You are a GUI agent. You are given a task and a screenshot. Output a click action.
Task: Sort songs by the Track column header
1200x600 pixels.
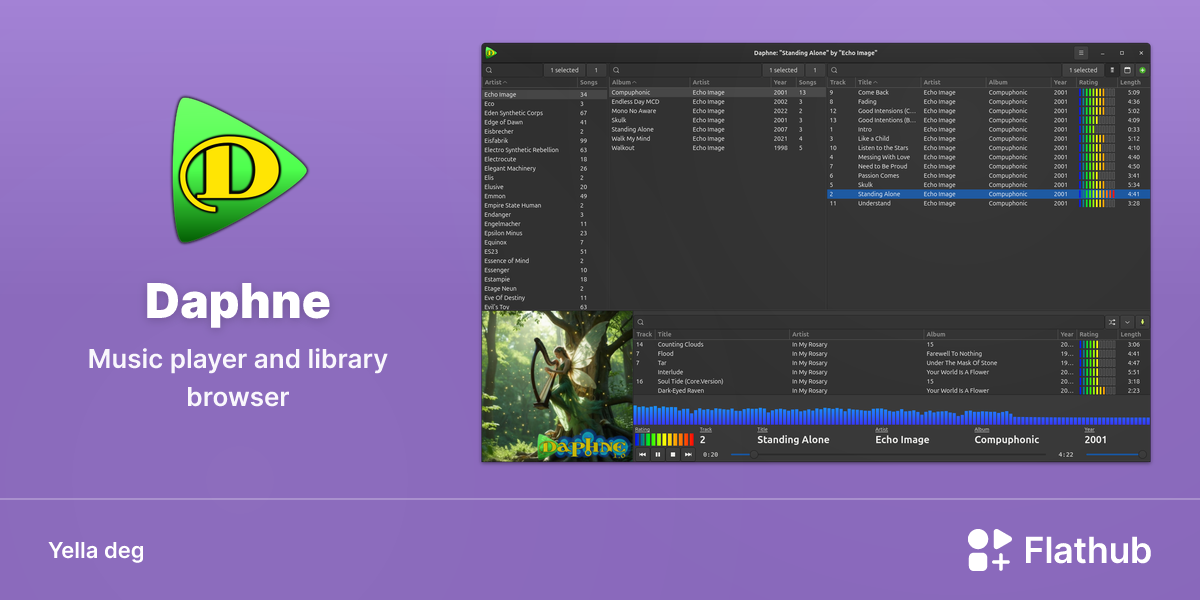pos(841,82)
